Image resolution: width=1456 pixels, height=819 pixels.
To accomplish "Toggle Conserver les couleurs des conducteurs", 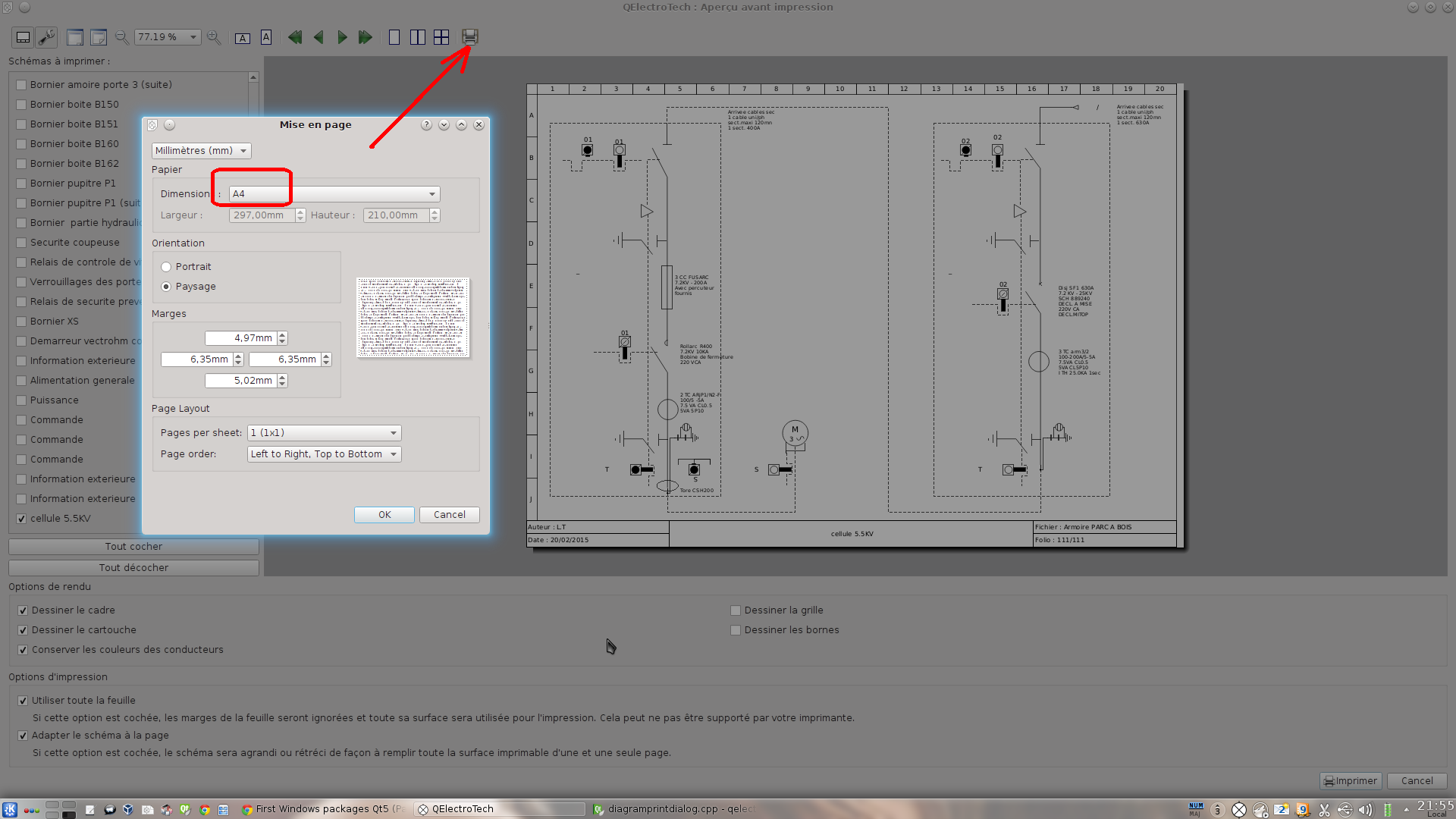I will point(23,650).
